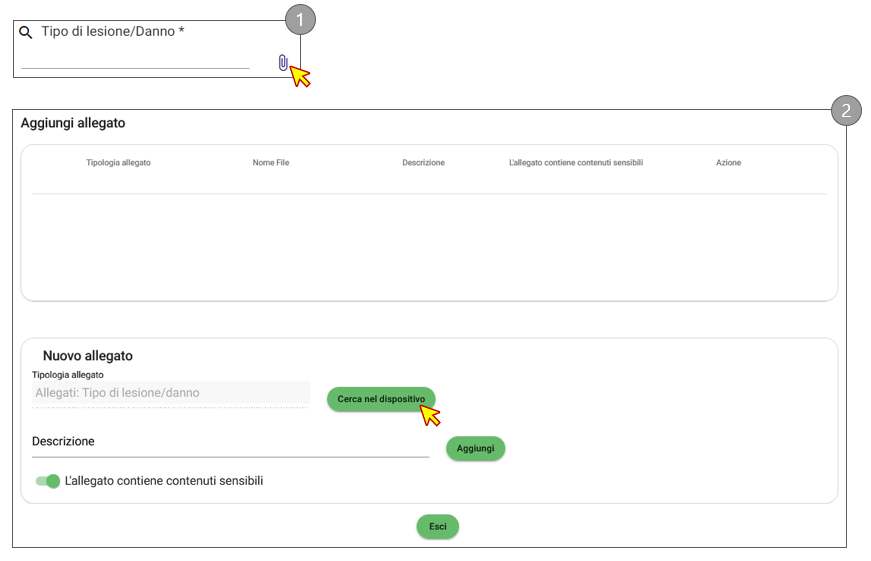
Task: Click the magnifier search icon
Action: click(x=27, y=33)
